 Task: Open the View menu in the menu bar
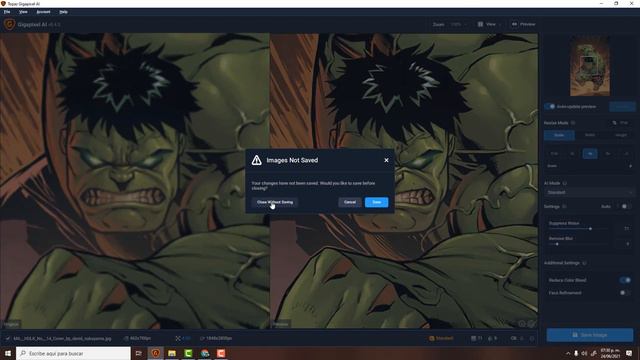click(23, 12)
